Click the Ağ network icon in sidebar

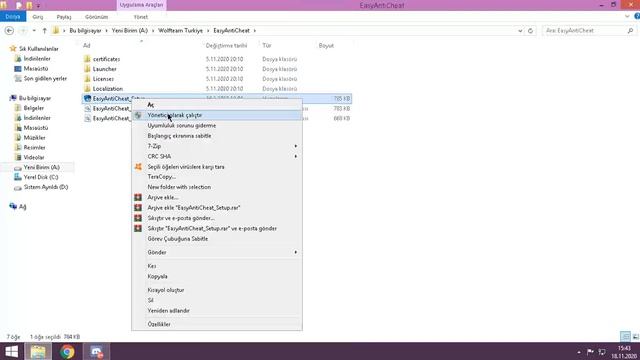13,206
